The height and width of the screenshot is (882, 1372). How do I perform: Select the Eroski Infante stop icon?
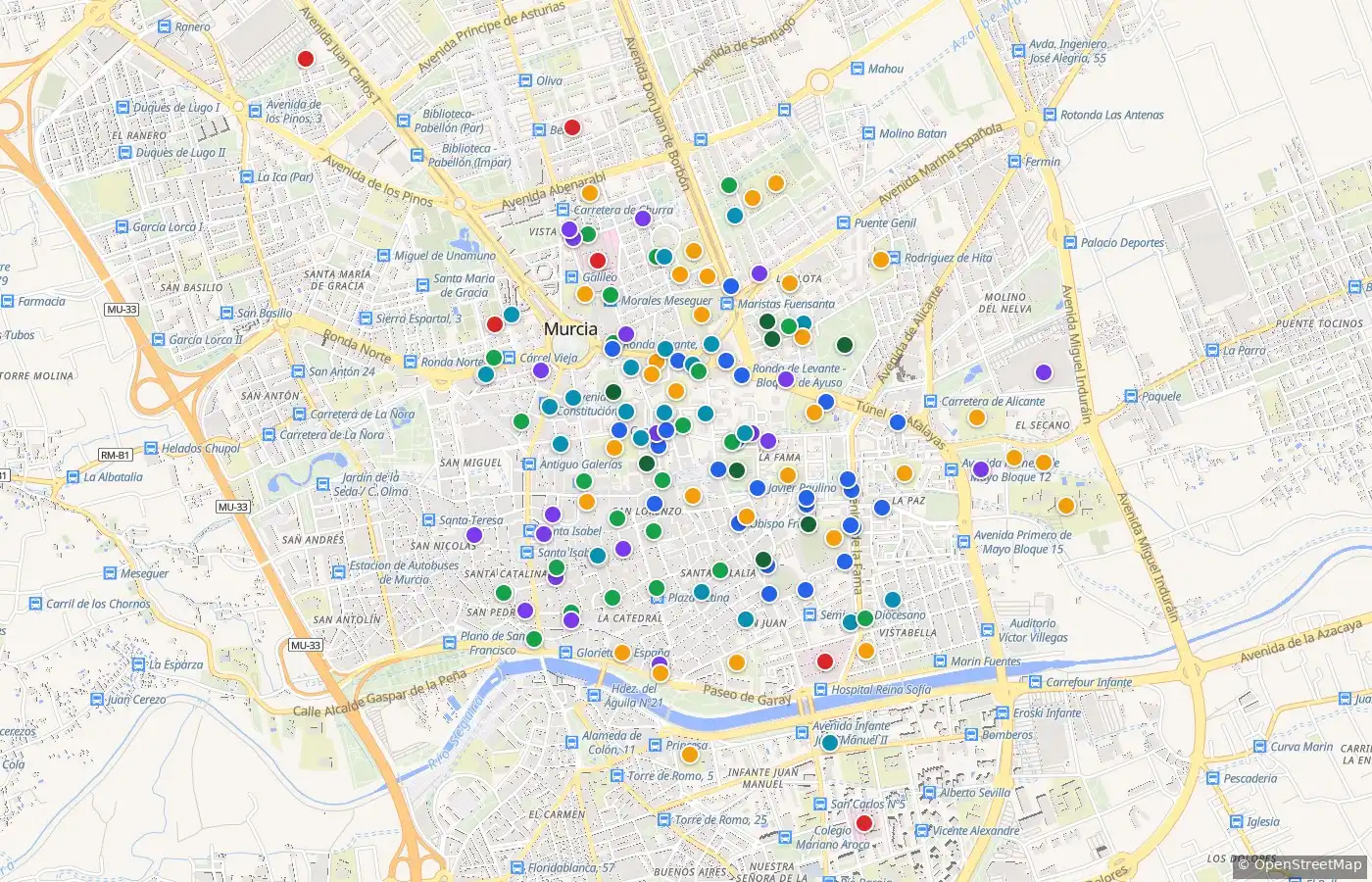(1003, 712)
